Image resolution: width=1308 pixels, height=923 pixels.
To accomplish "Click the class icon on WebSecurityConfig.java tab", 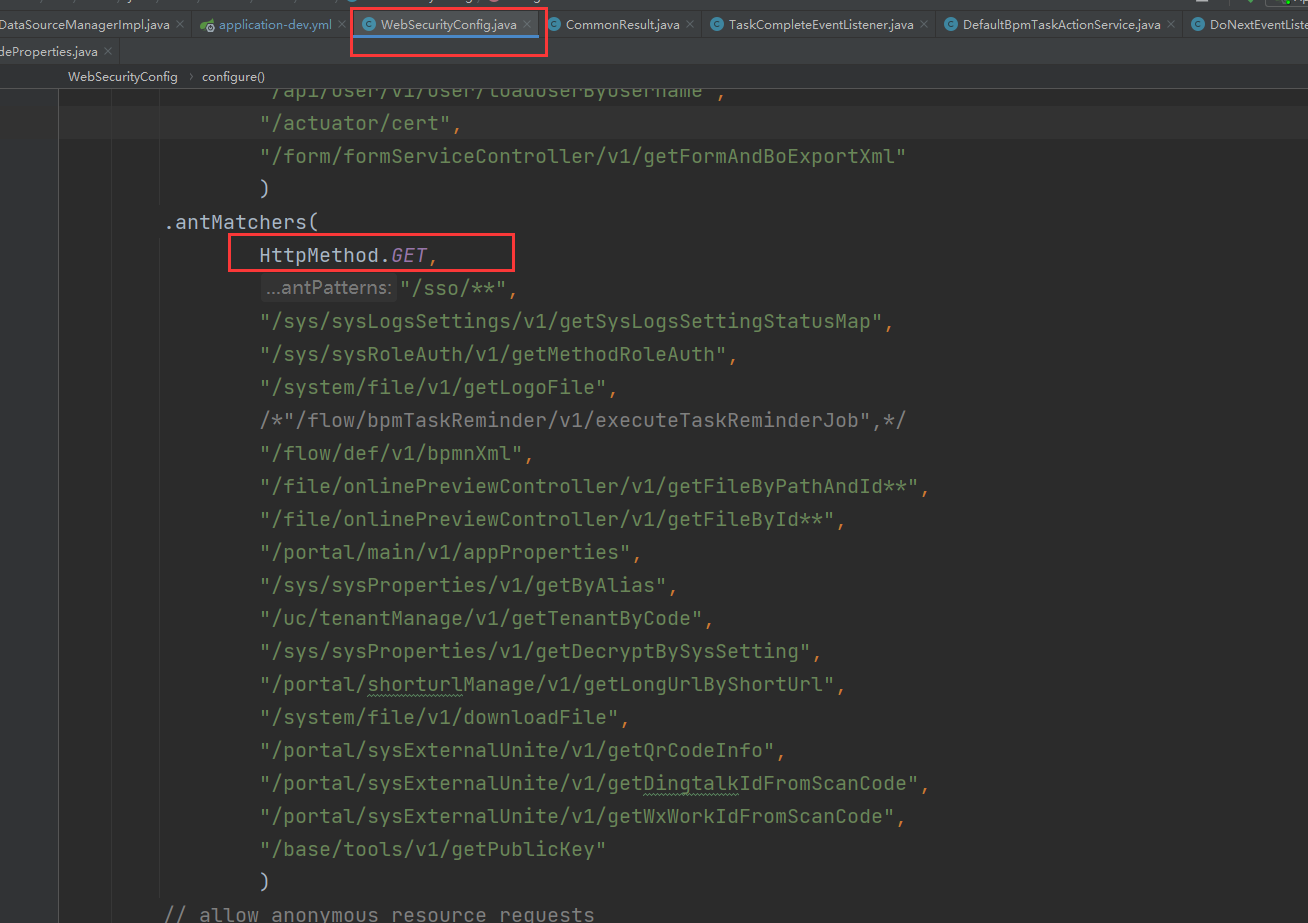I will pos(369,25).
